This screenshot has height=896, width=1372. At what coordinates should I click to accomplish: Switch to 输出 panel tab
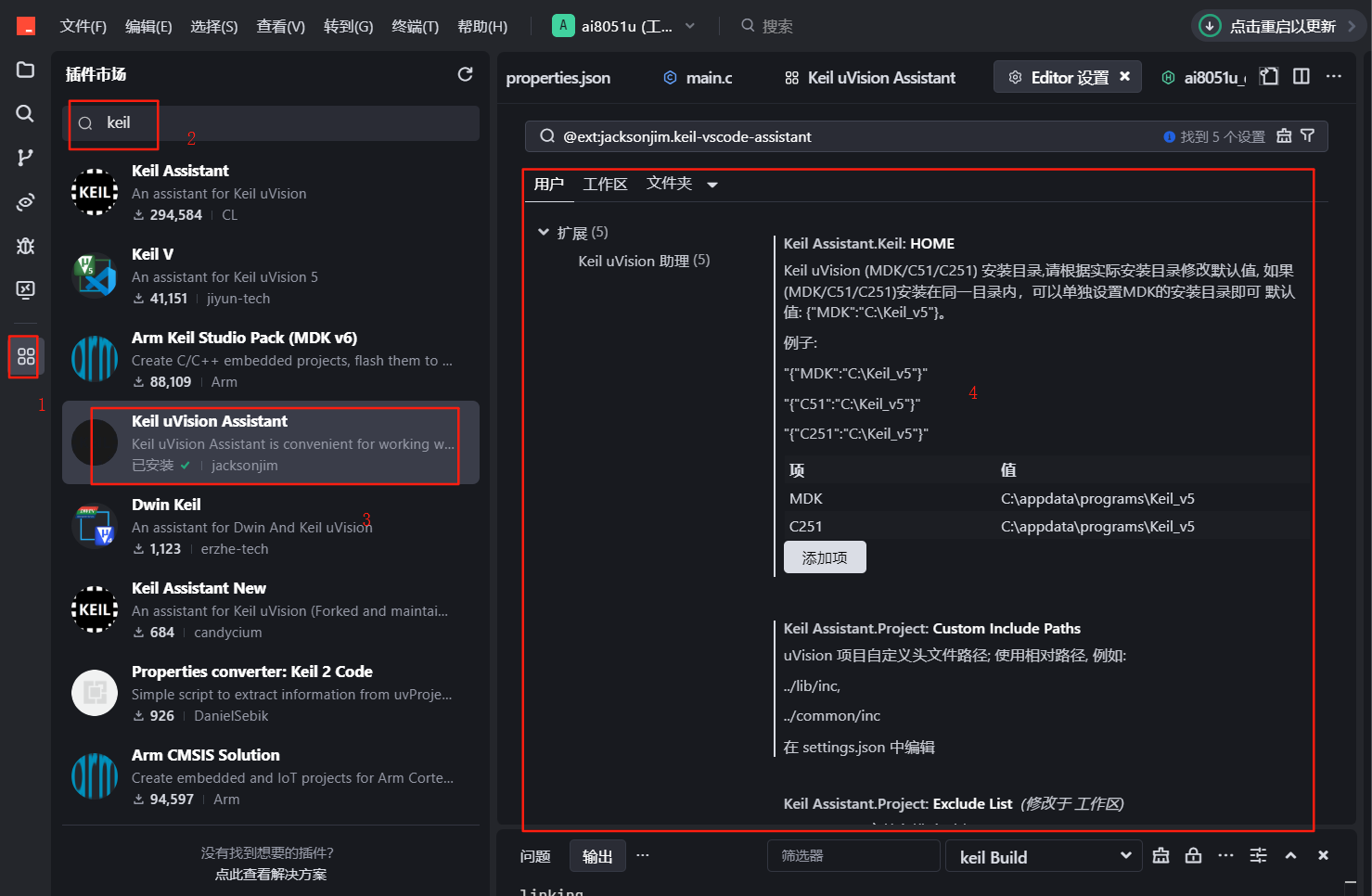(x=597, y=856)
